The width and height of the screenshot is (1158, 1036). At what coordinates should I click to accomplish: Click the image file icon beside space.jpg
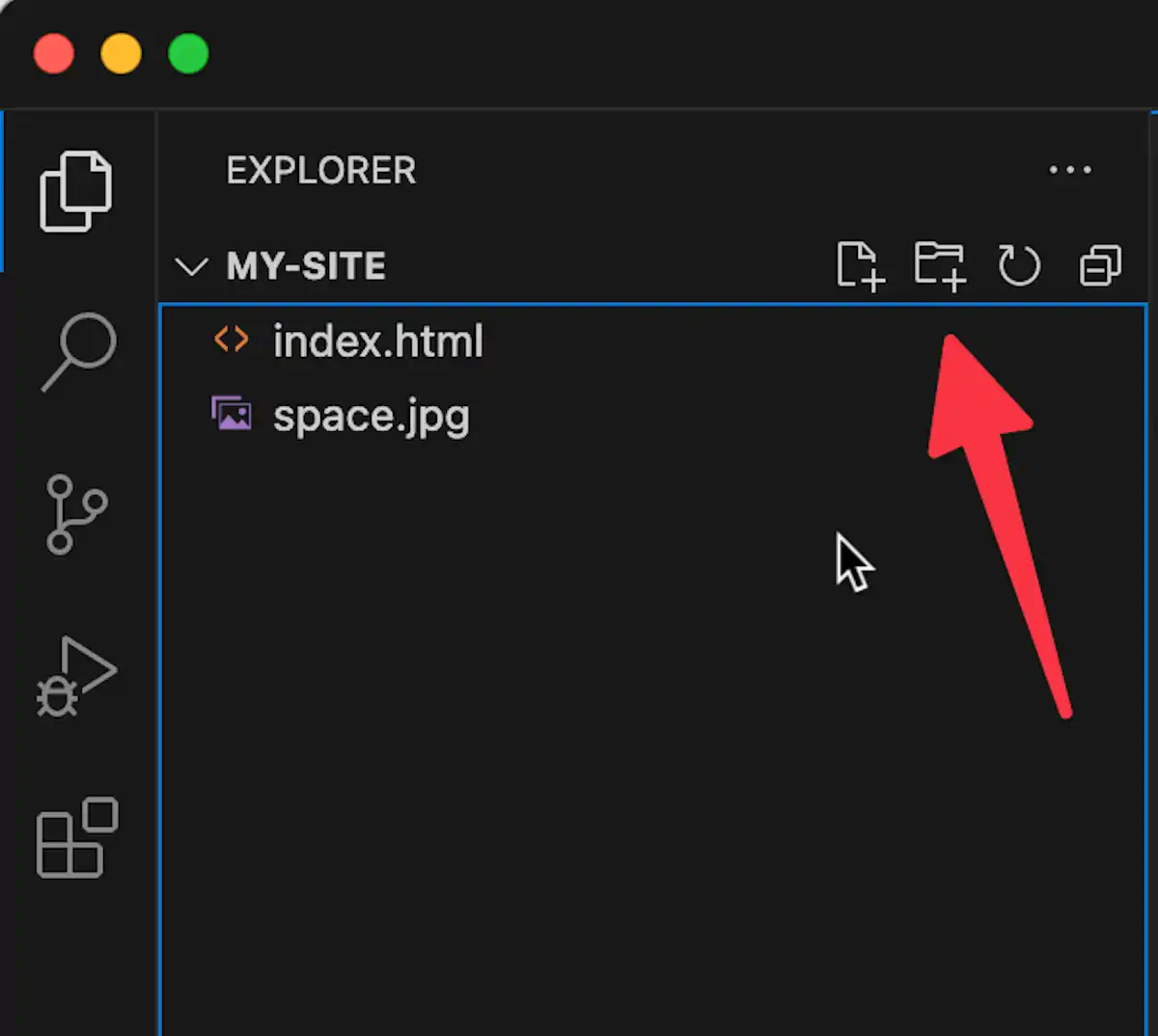(232, 414)
